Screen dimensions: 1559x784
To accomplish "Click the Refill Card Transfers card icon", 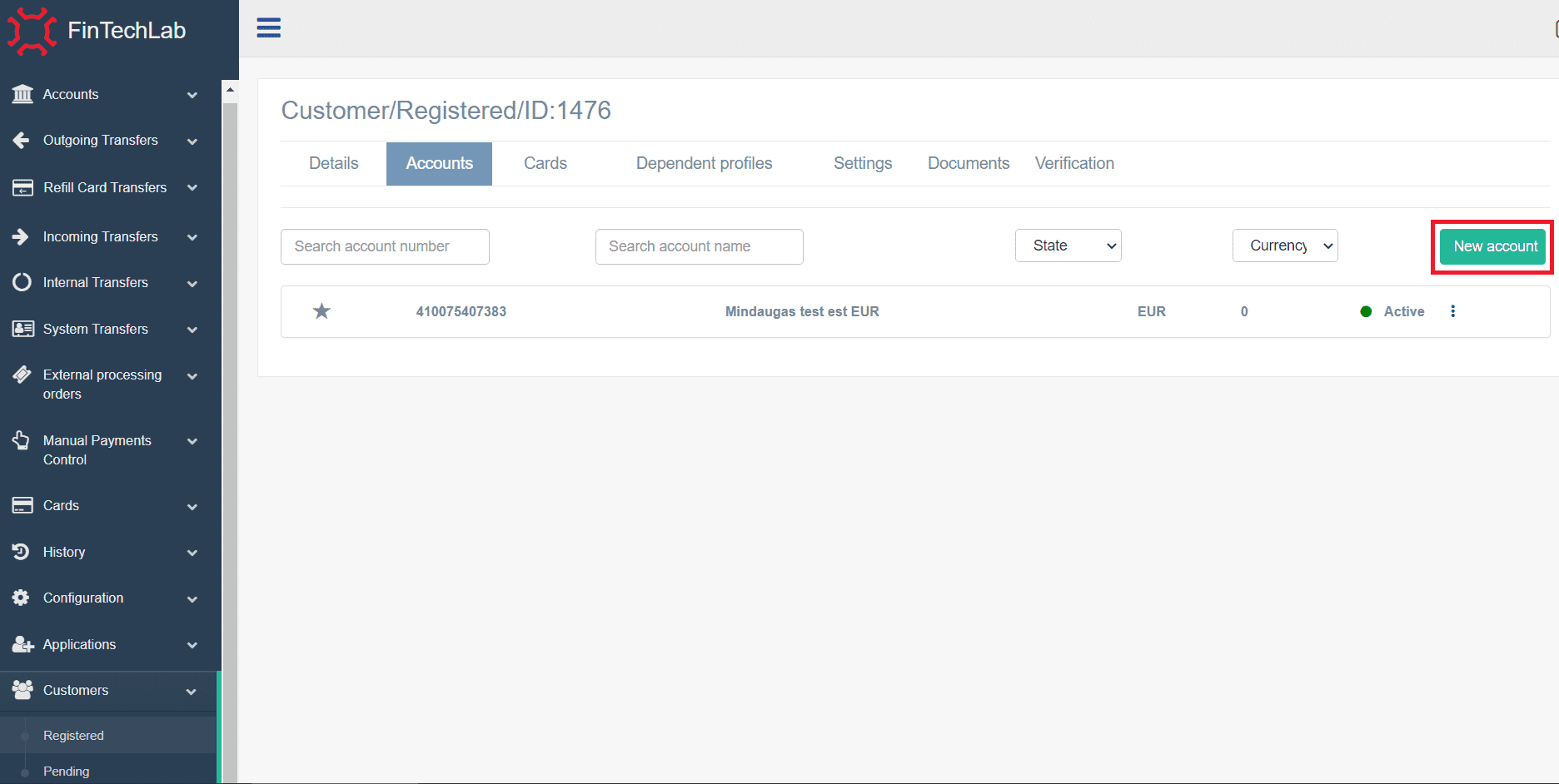I will pyautogui.click(x=22, y=187).
